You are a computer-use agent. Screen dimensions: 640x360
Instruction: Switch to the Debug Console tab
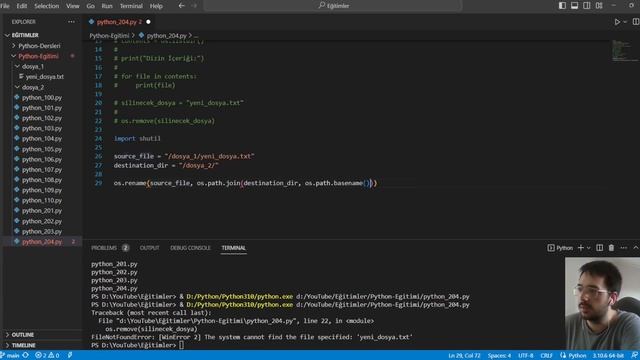click(x=190, y=248)
